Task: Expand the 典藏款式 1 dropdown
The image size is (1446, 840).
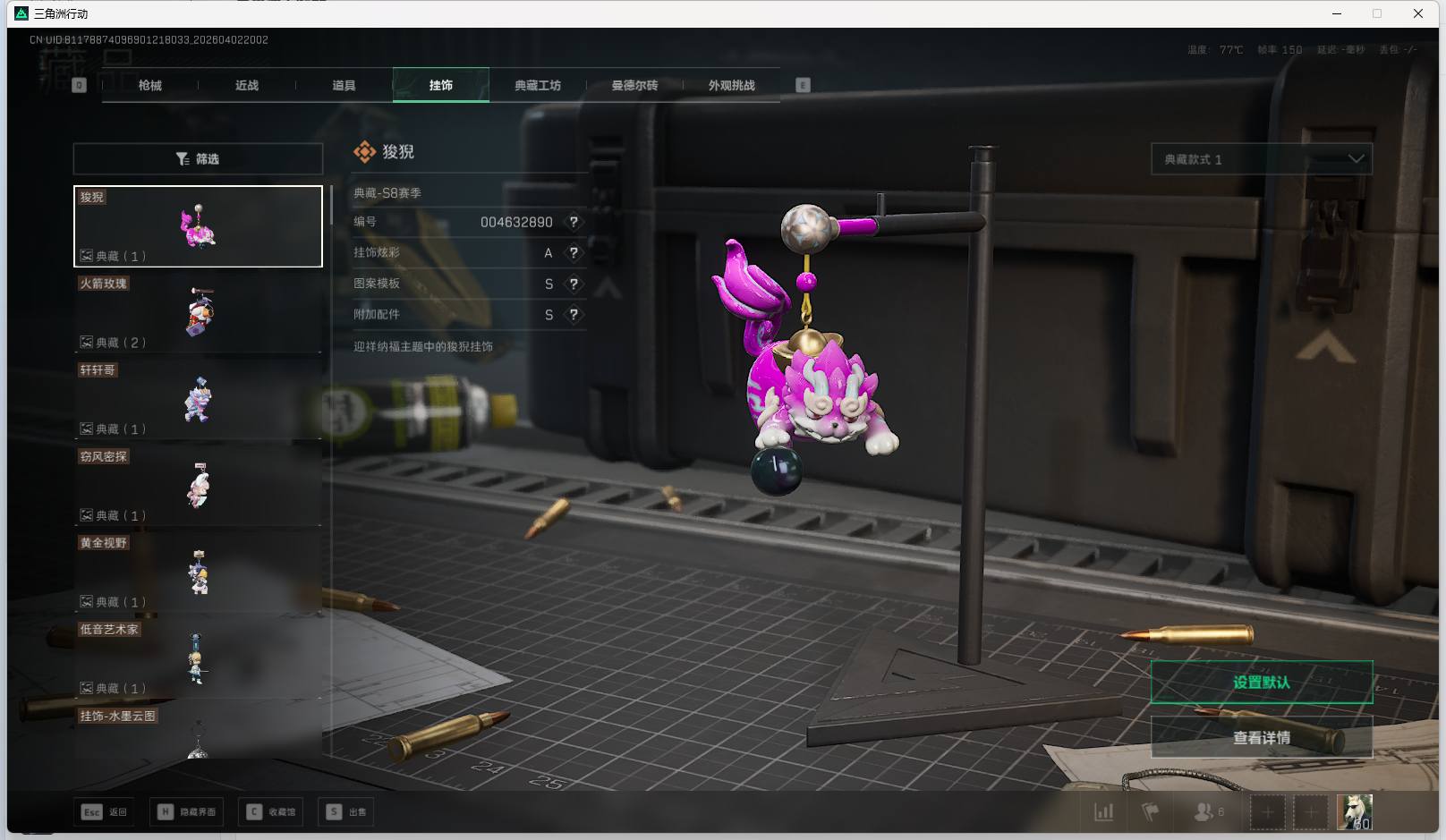Action: click(1261, 159)
